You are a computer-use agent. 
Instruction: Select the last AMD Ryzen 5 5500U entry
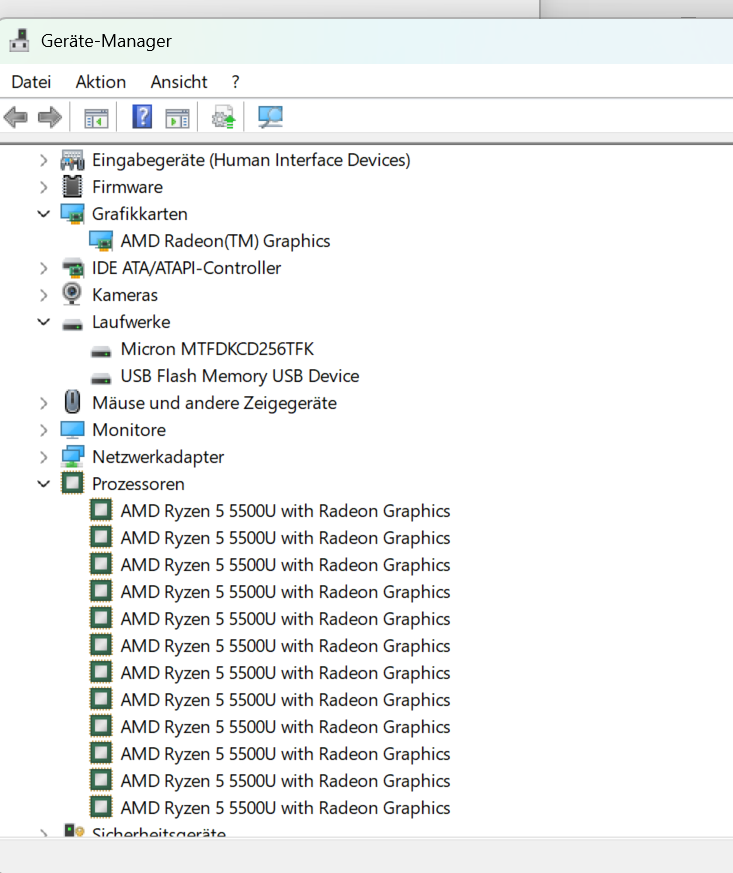[x=286, y=808]
